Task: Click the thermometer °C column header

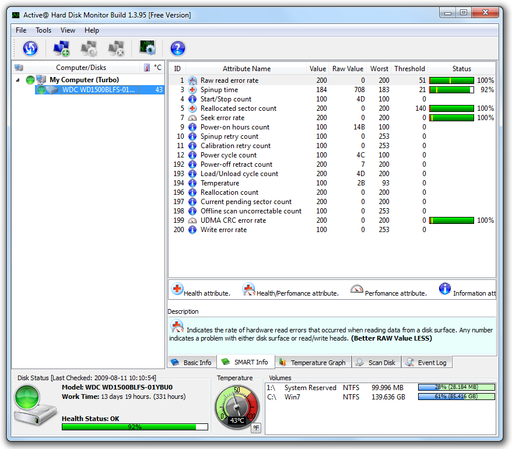Action: click(x=153, y=68)
